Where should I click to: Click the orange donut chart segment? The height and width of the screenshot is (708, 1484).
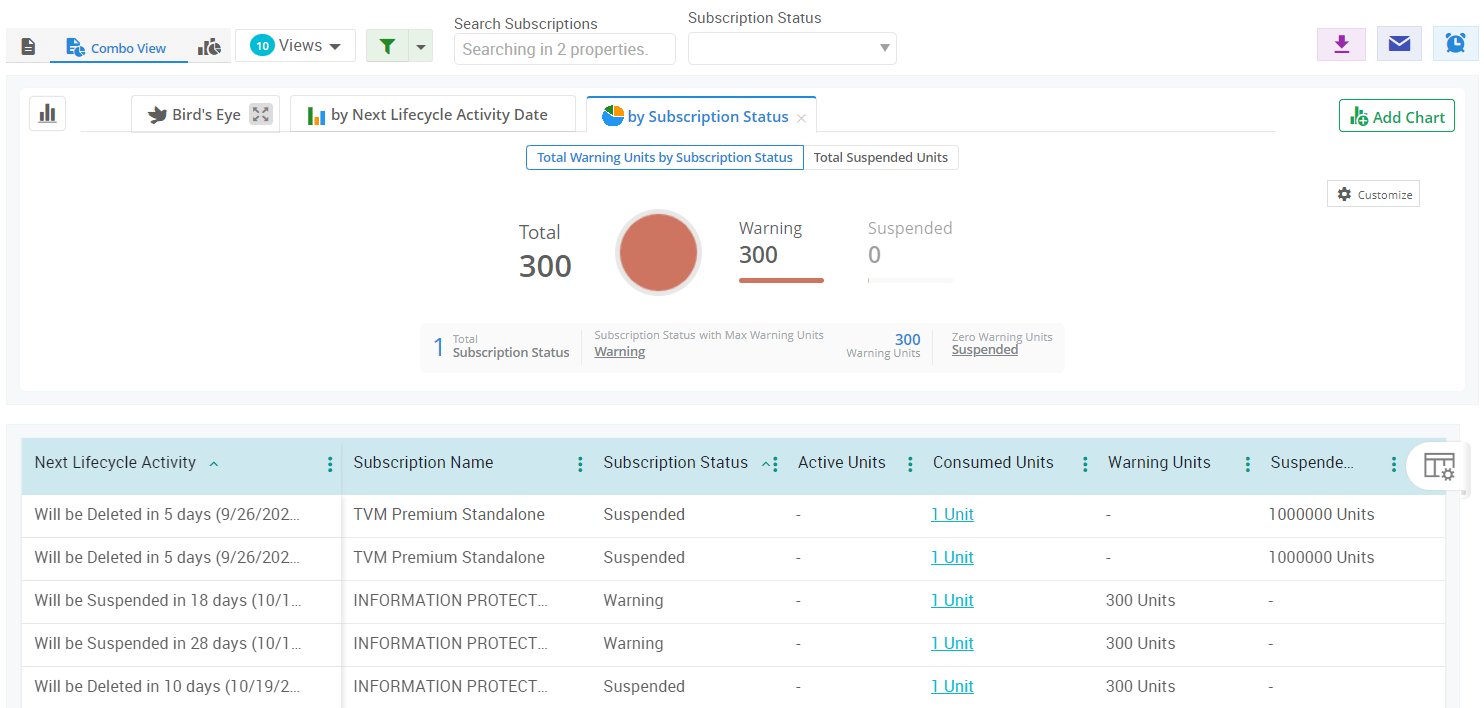point(658,252)
